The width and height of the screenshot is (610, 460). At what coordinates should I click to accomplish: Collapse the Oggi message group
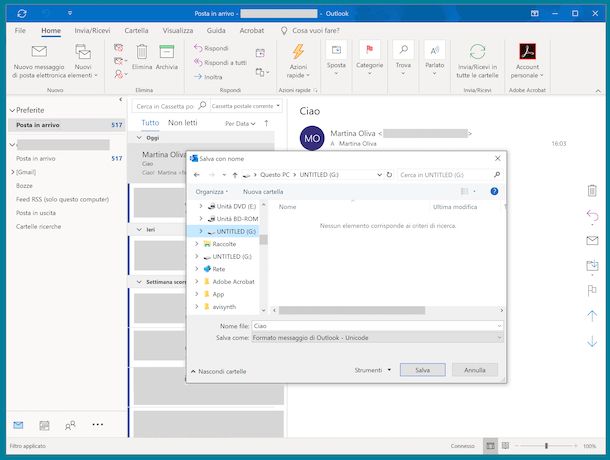[139, 138]
